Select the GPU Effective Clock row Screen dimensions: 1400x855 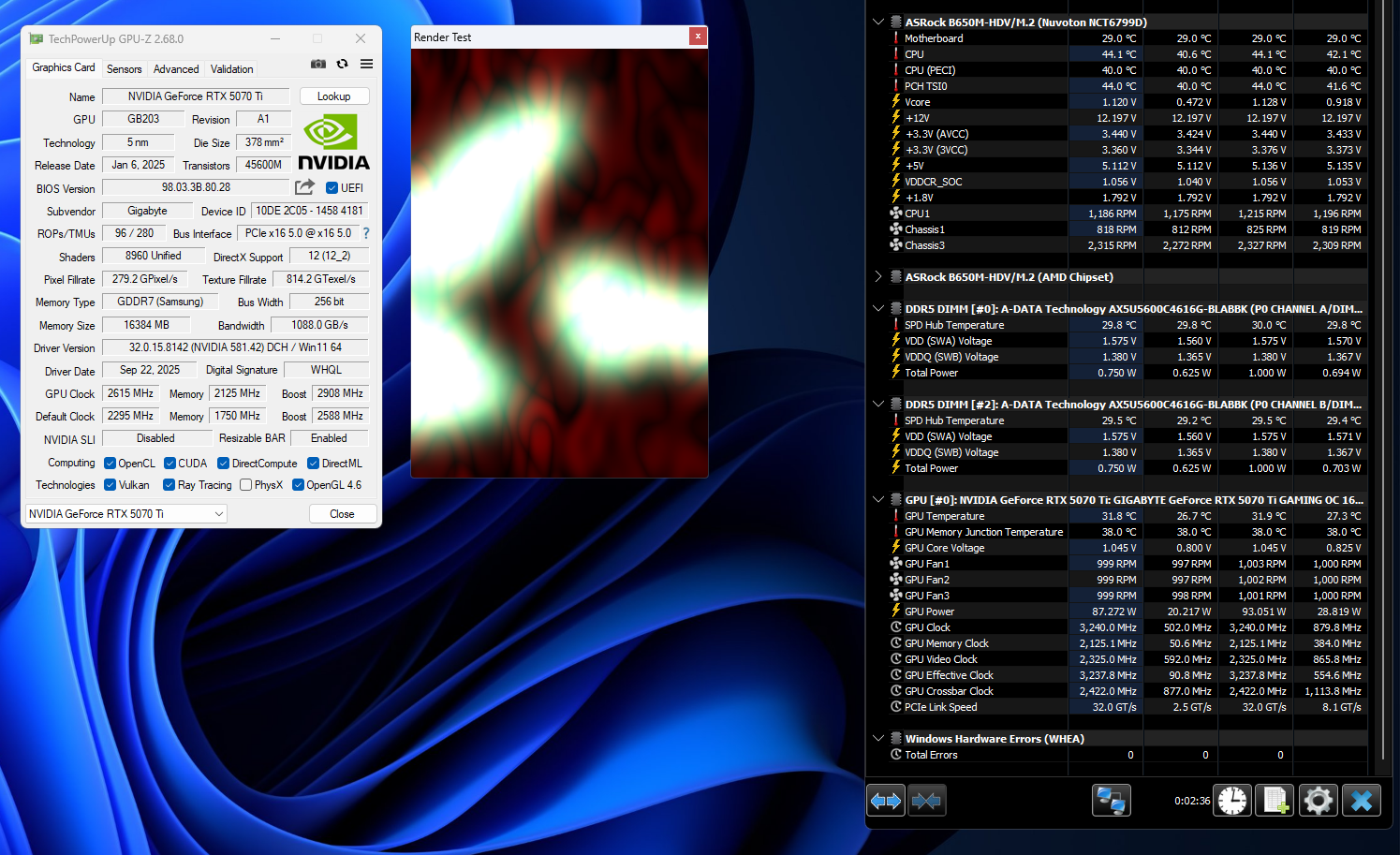point(1127,675)
